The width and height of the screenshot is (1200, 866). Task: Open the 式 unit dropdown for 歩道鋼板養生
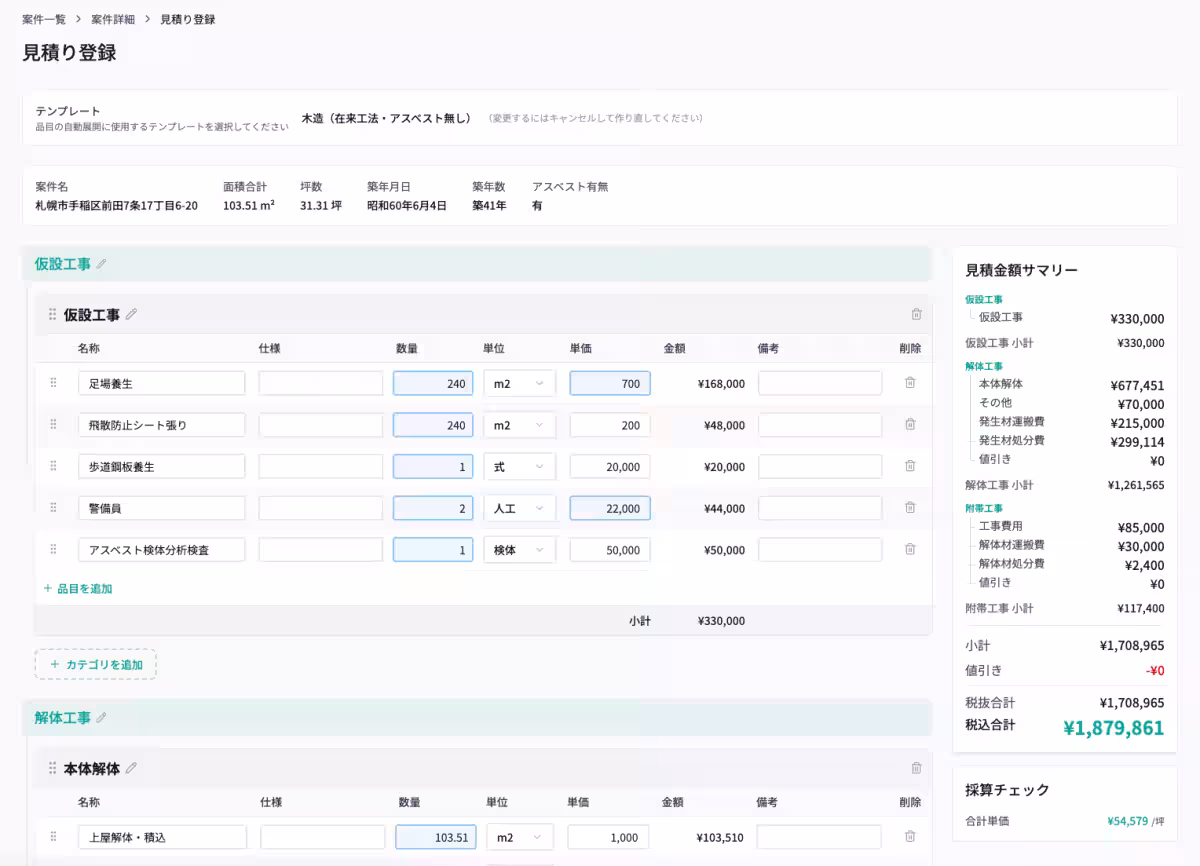click(519, 467)
